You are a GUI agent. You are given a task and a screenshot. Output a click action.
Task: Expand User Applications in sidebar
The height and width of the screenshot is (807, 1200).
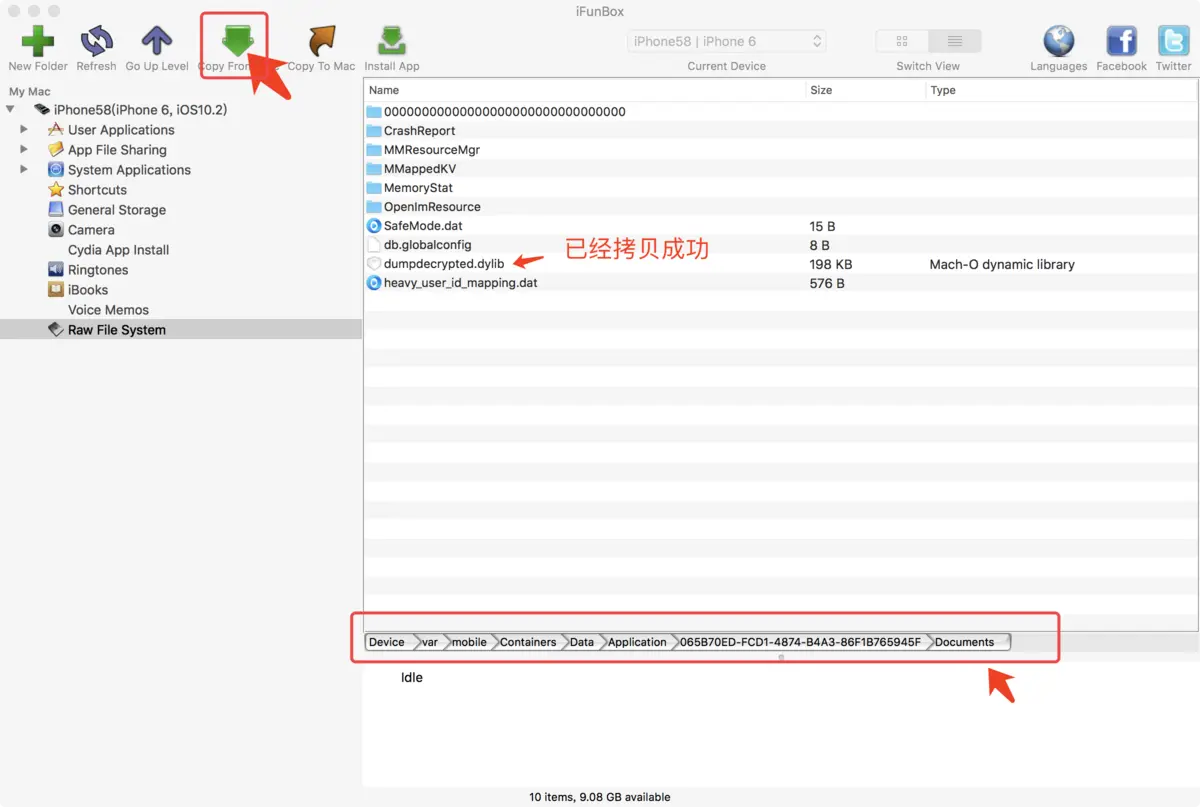24,129
